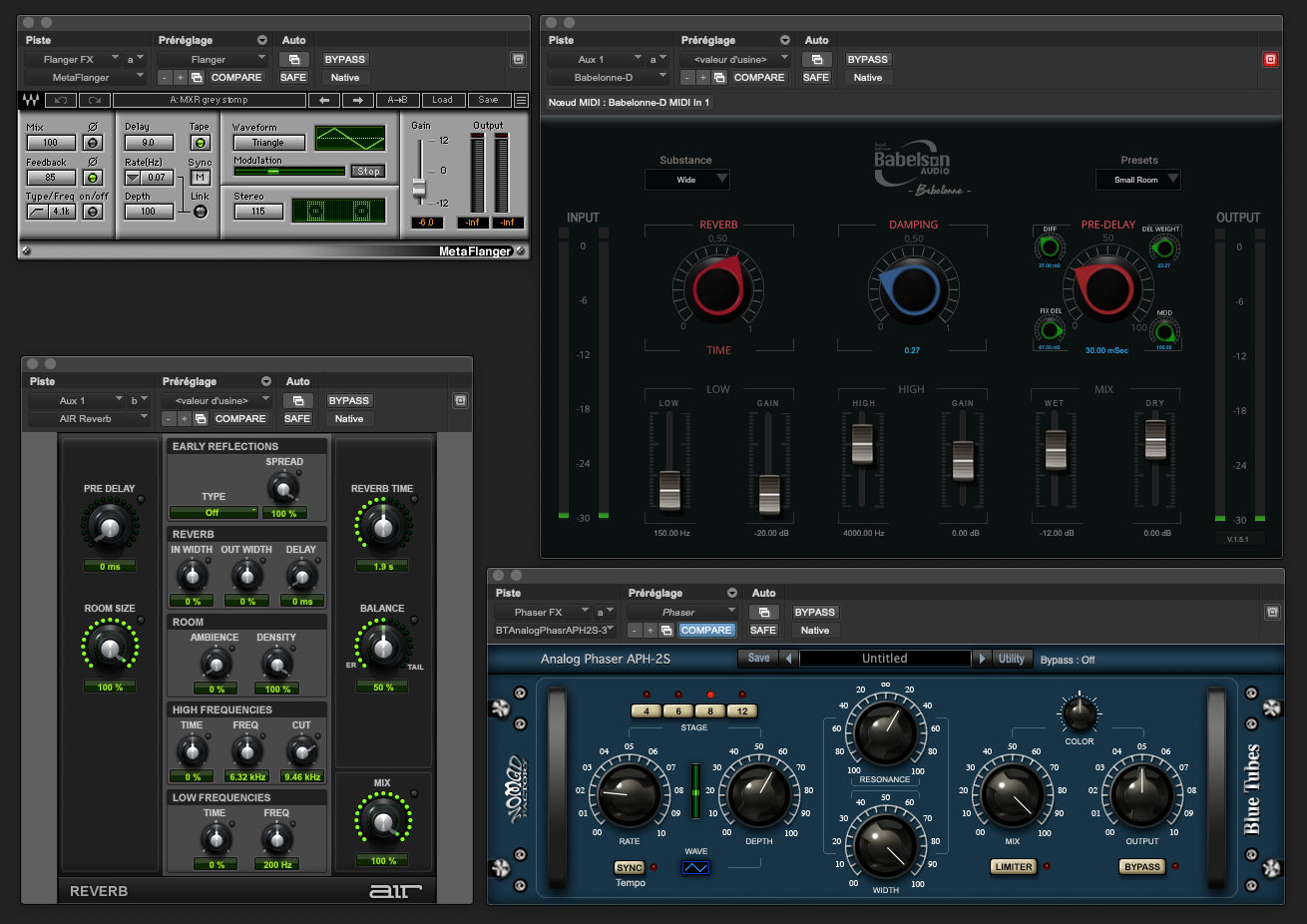
Task: Click the target icon in Phaser FX window header
Action: (x=1272, y=613)
